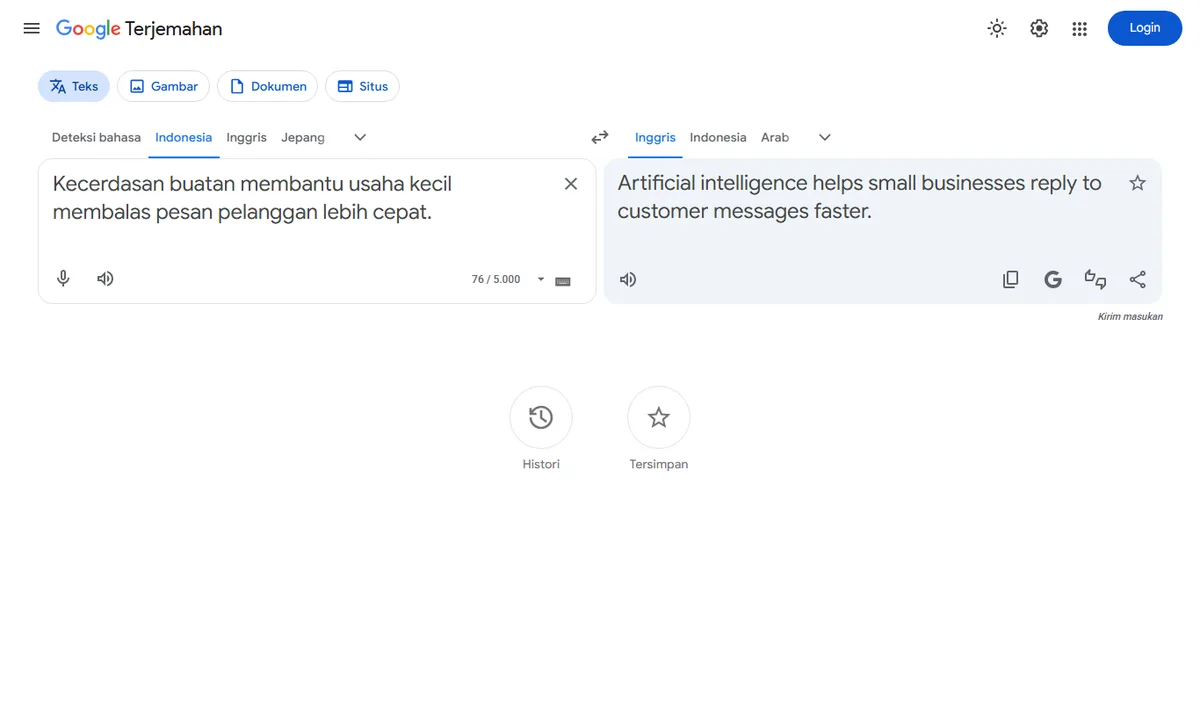The width and height of the screenshot is (1200, 703).
Task: Click the Google Terjemahan logo
Action: 139,29
